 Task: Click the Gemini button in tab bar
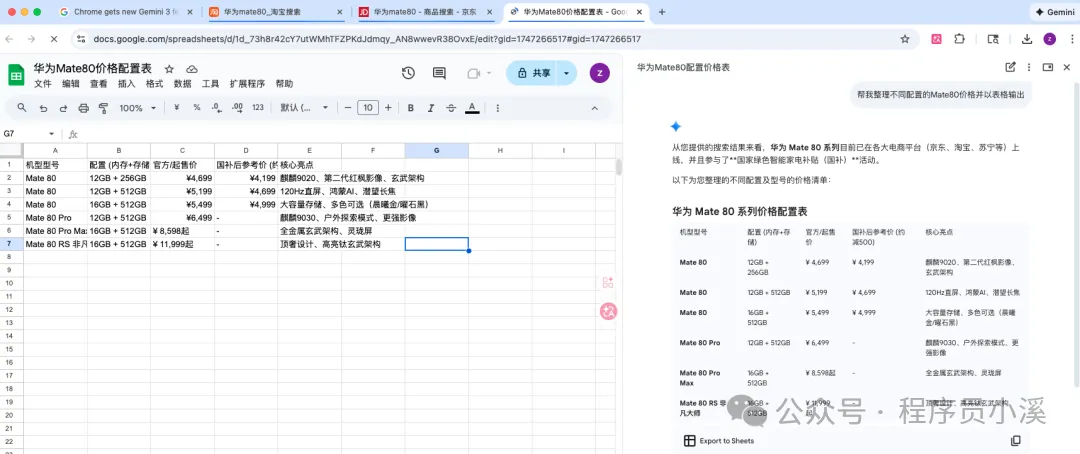point(1053,12)
